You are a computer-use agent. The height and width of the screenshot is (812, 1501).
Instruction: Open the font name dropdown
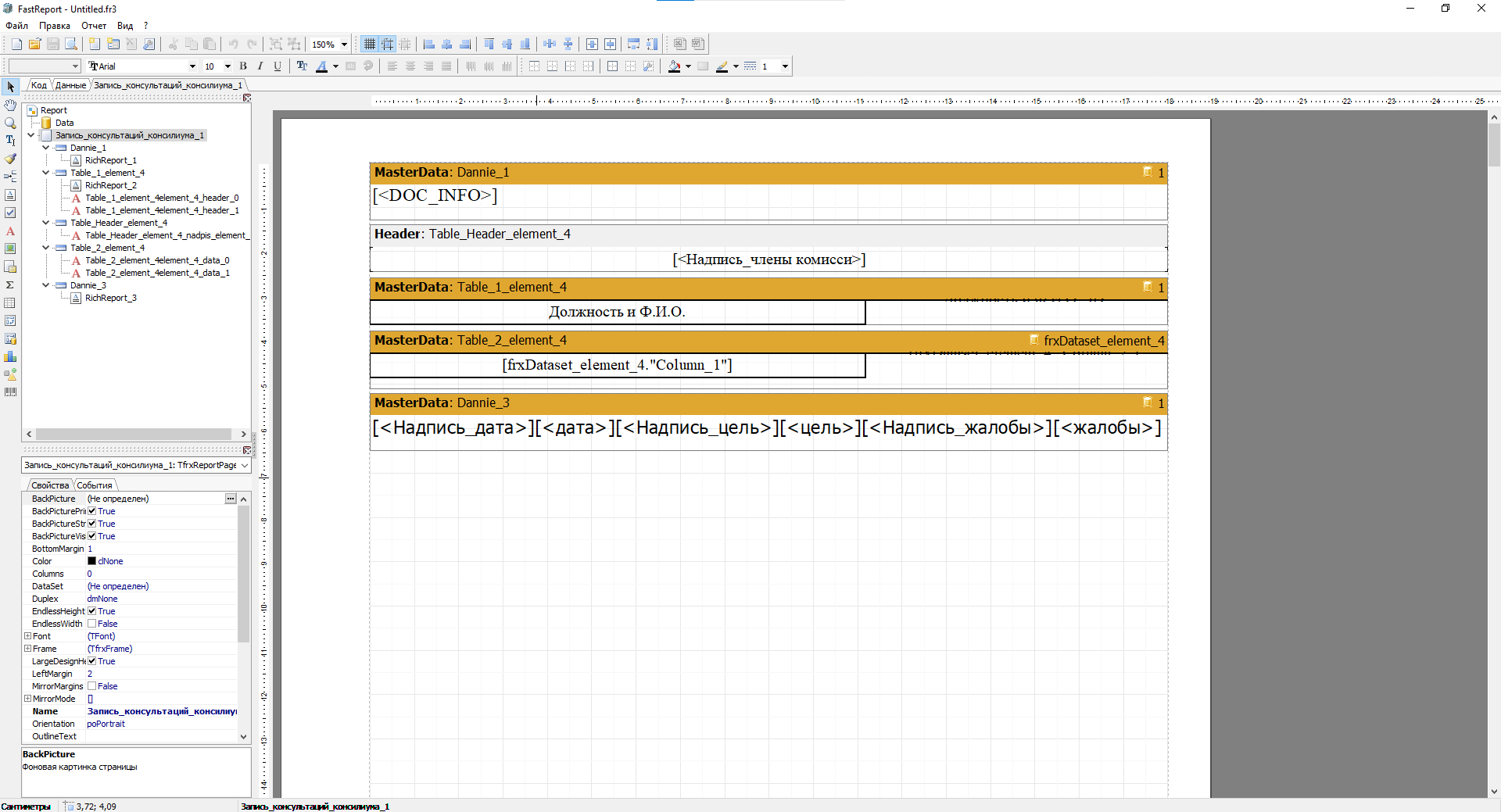192,66
